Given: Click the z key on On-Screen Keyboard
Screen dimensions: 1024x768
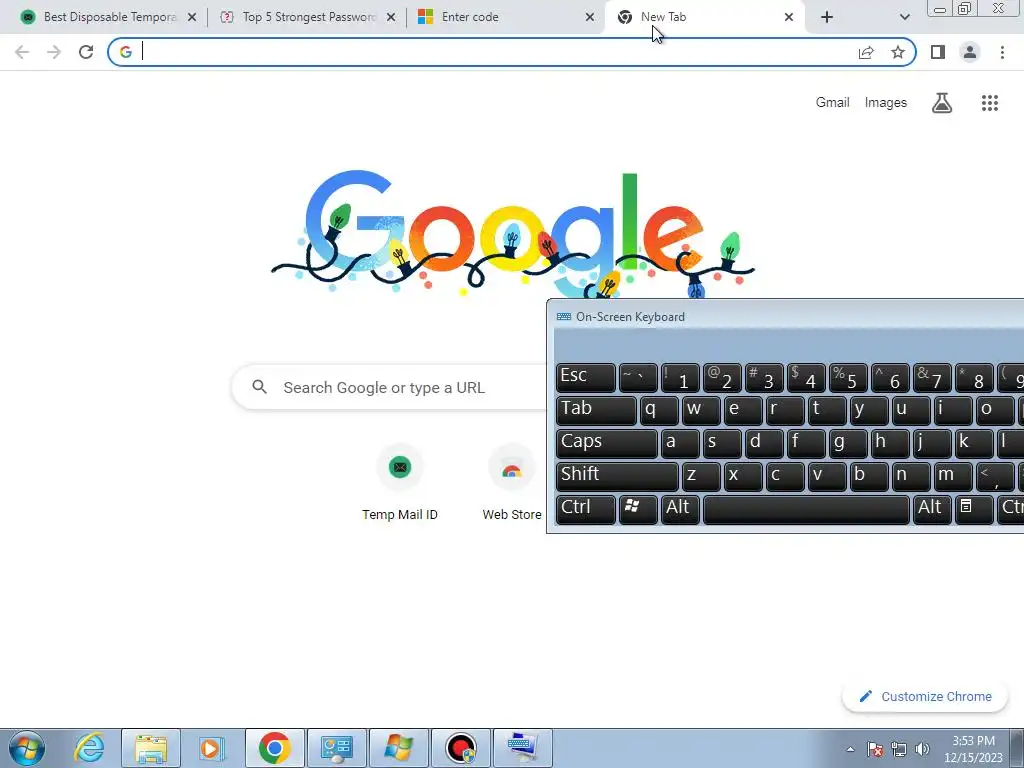Looking at the screenshot, I should point(700,476).
